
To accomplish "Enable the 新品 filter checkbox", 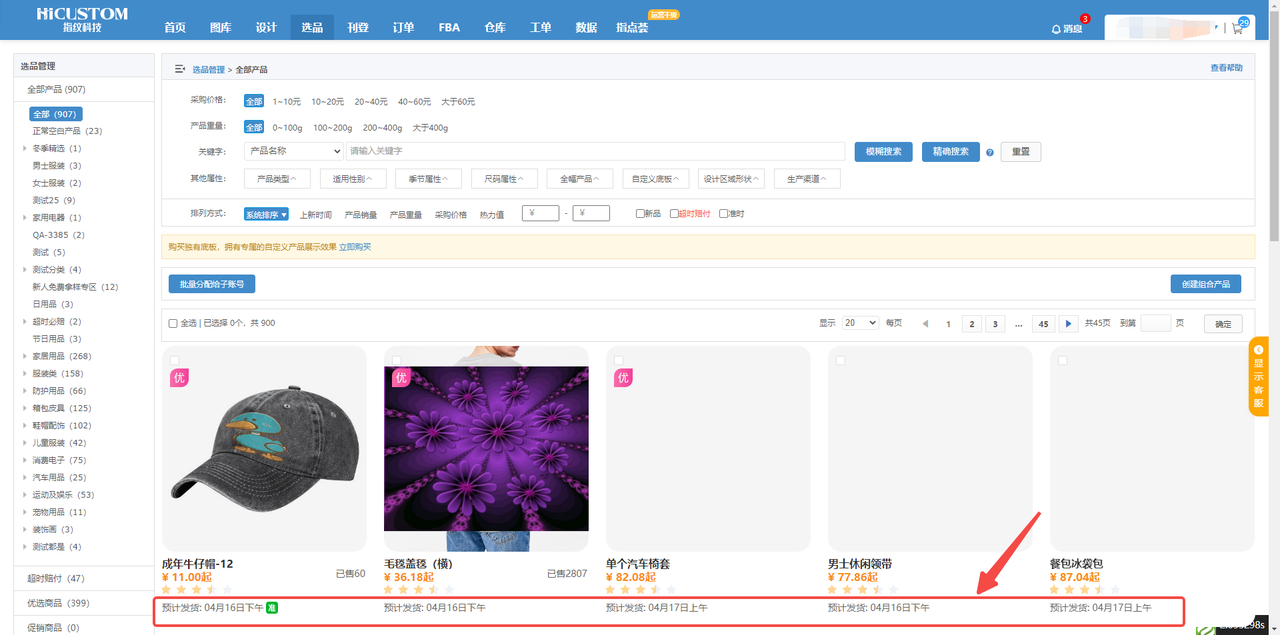I will click(641, 214).
